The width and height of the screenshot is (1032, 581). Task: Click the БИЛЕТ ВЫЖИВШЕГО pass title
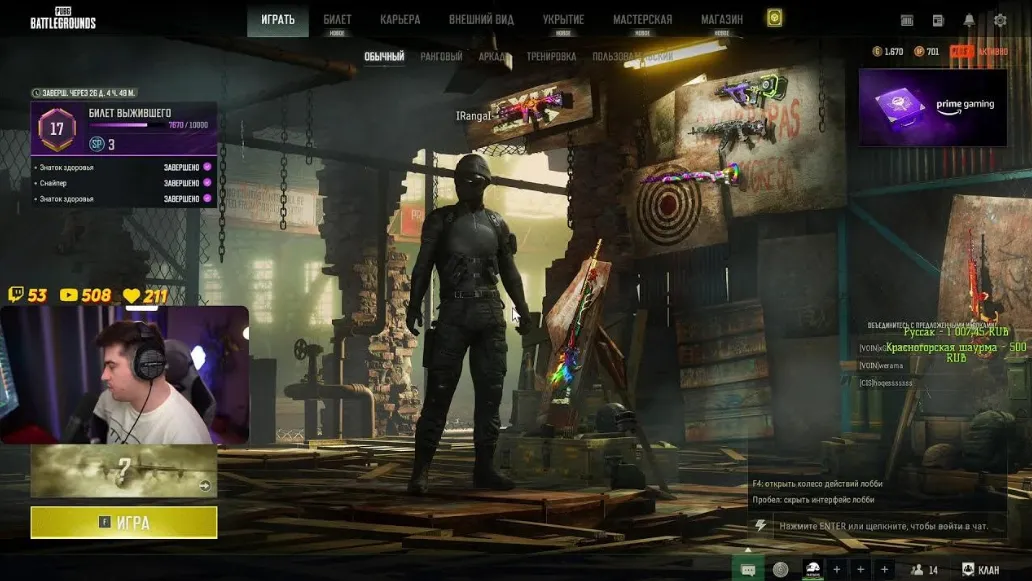click(x=130, y=113)
